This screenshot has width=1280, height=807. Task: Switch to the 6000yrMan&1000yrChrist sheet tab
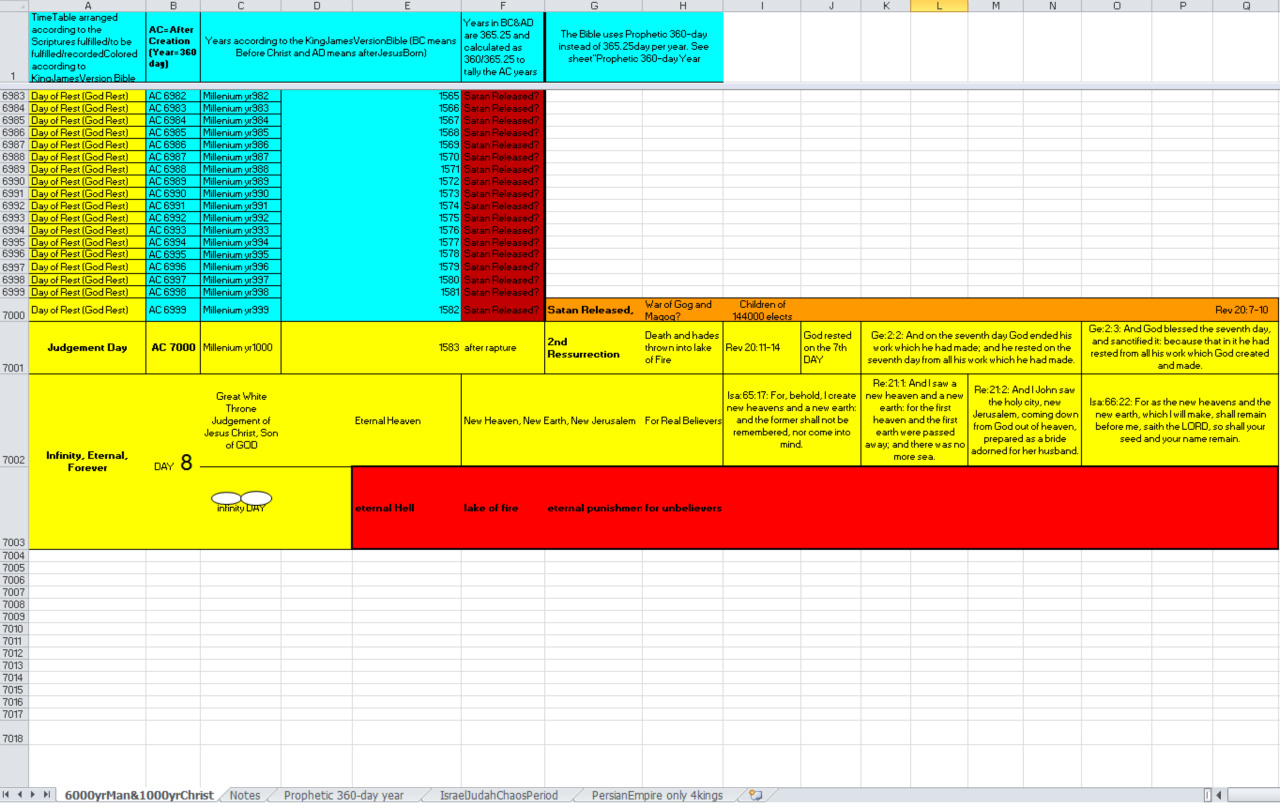(x=139, y=795)
